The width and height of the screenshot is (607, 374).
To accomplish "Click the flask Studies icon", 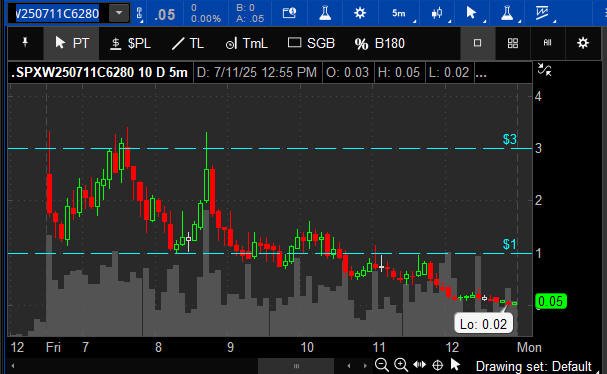I will pyautogui.click(x=325, y=13).
